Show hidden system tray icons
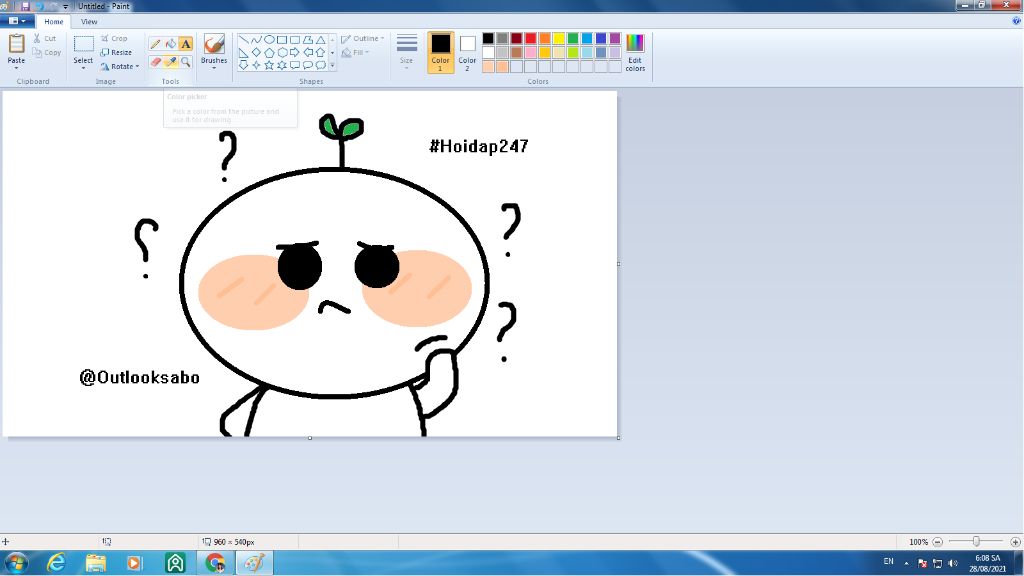 point(906,563)
